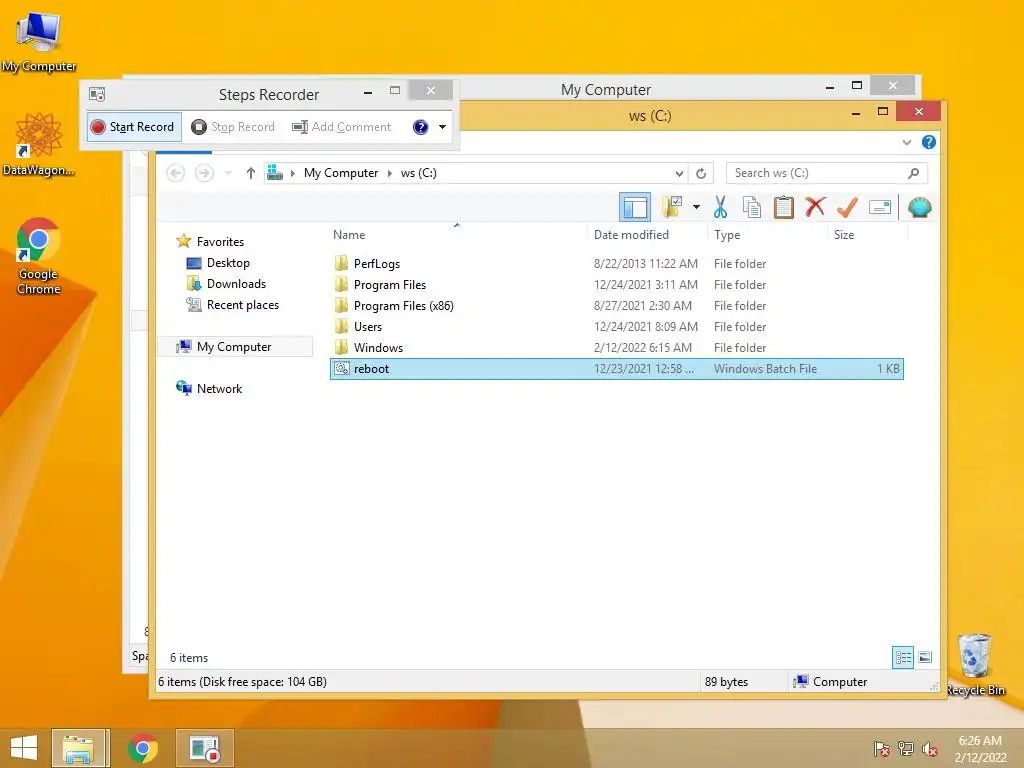Click the Forward navigation arrow
1024x768 pixels.
(x=204, y=173)
